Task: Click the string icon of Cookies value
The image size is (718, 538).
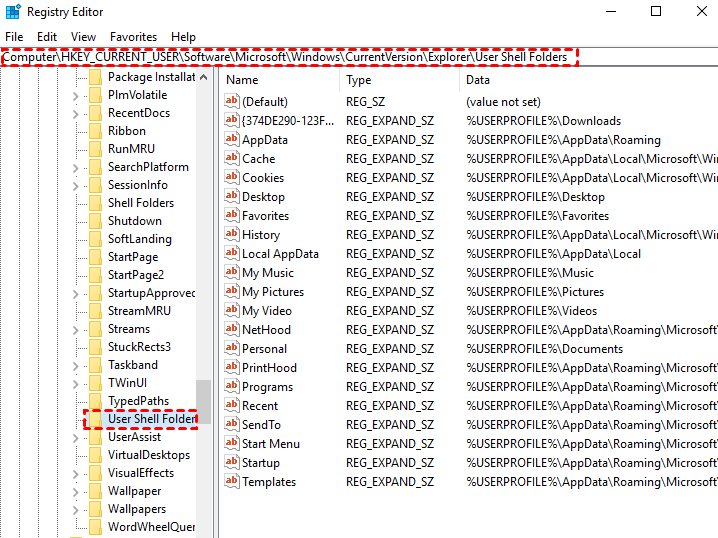Action: click(x=232, y=177)
